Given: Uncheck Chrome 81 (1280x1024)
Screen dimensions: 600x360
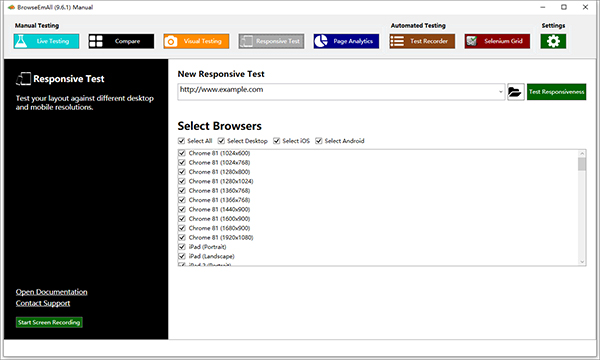Looking at the screenshot, I should (x=182, y=181).
